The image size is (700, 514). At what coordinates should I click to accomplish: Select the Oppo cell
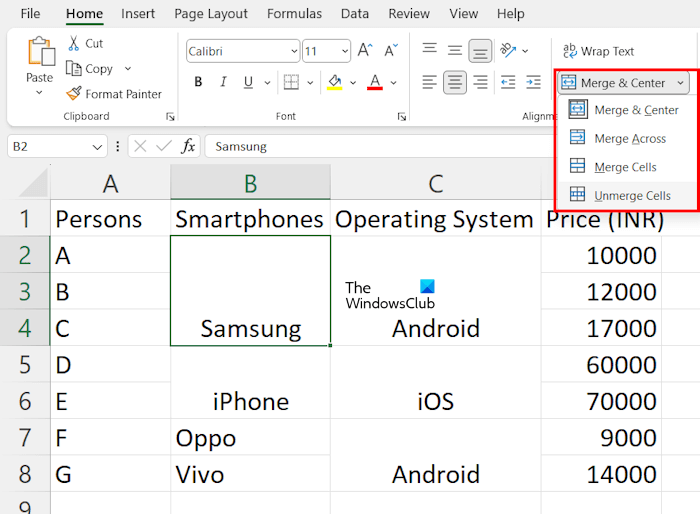click(x=250, y=437)
